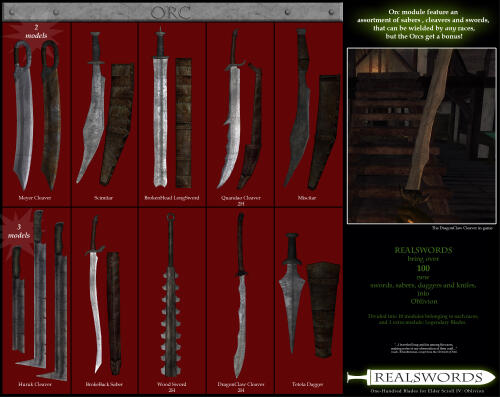
Task: Click the 'BrokeBack Saber' caption
Action: 104,384
